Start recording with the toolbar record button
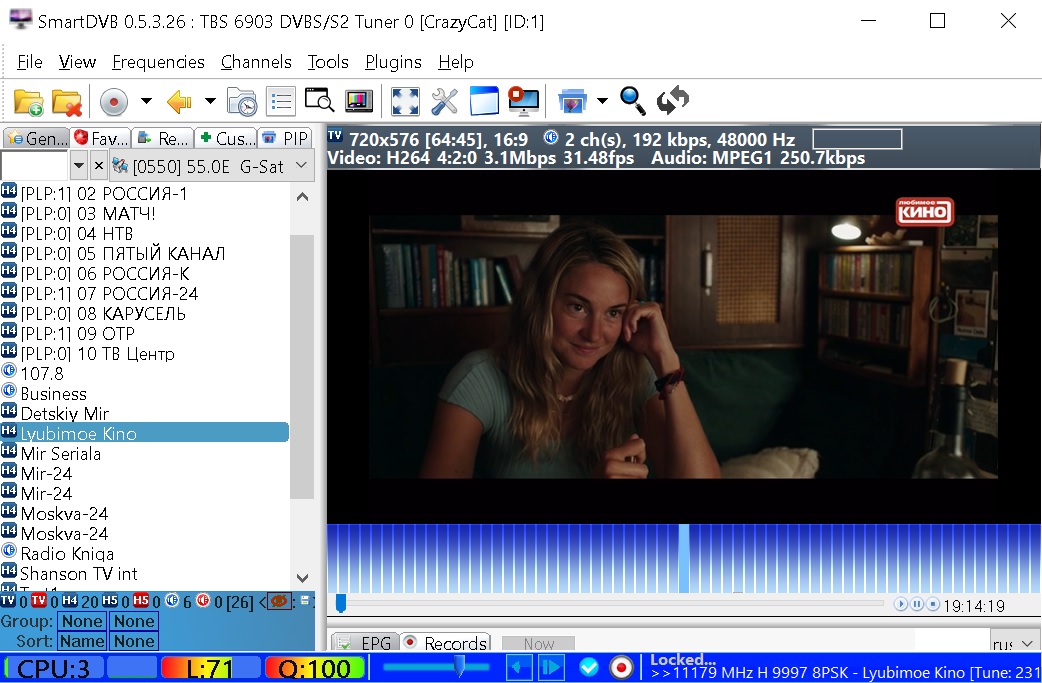The height and width of the screenshot is (683, 1042). pyautogui.click(x=114, y=102)
